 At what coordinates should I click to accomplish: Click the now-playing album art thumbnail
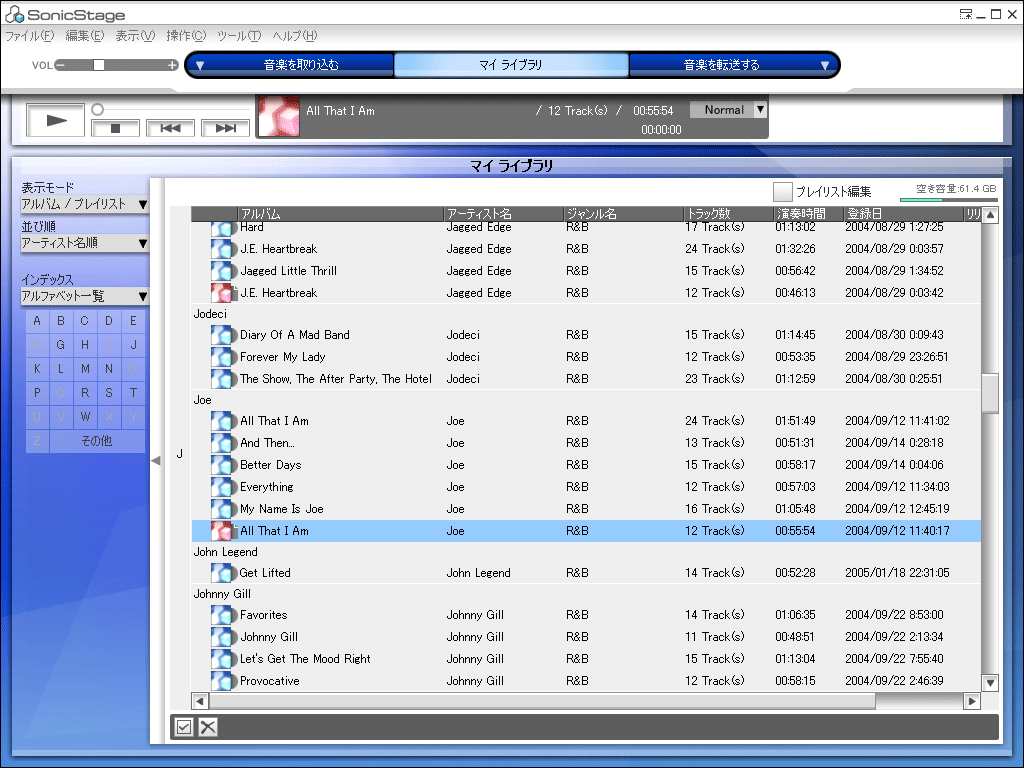[x=279, y=116]
